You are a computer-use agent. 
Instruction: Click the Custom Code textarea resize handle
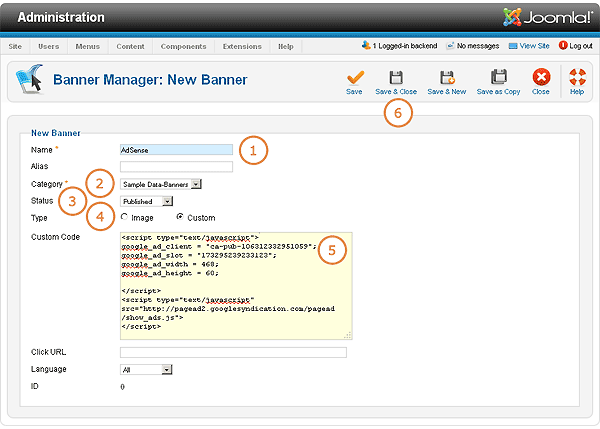tap(348, 335)
